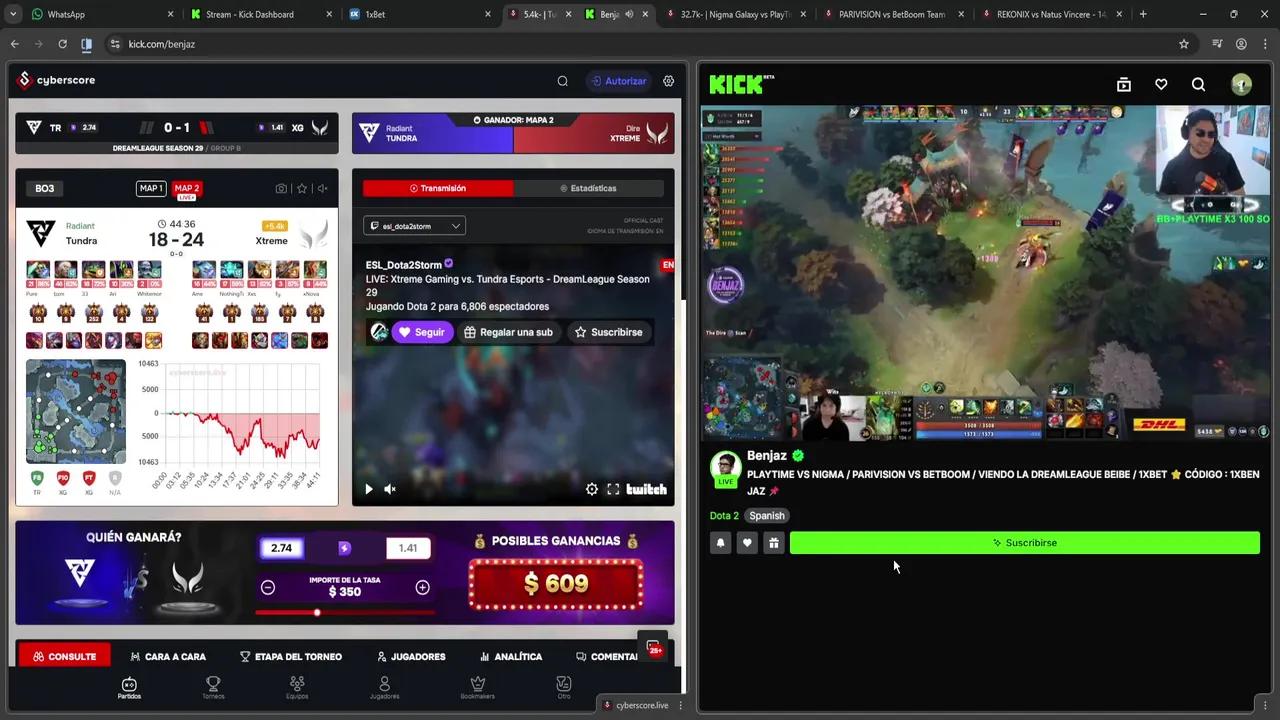The width and height of the screenshot is (1280, 720).
Task: Switch to the Estadísticas tab
Action: (x=588, y=188)
